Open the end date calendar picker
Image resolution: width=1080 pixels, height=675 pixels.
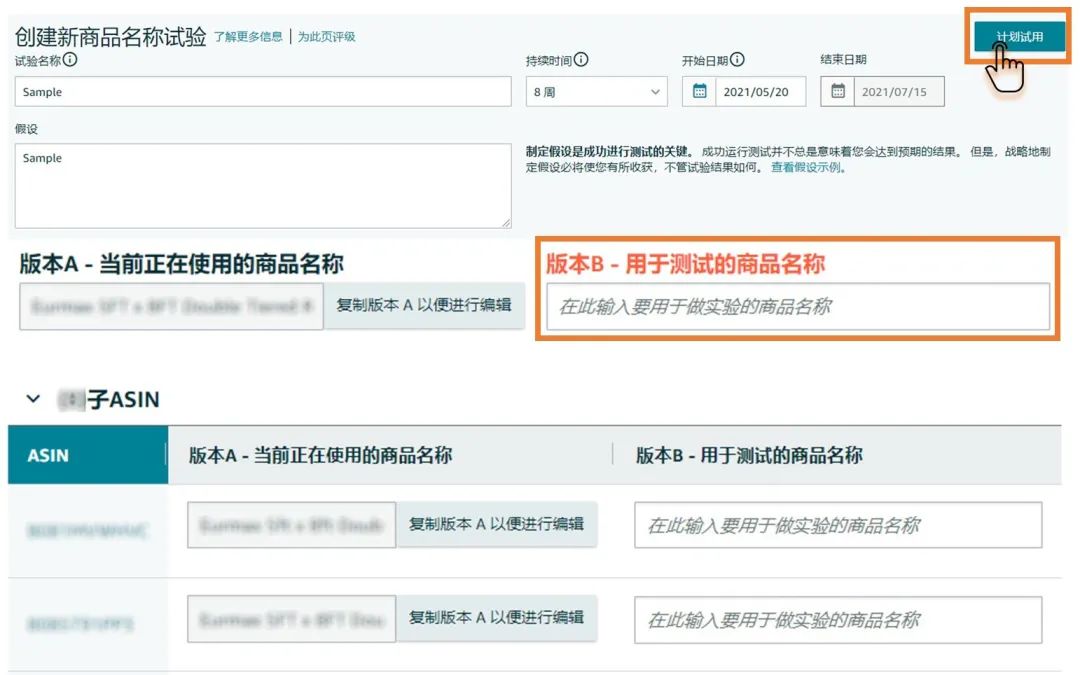836,91
